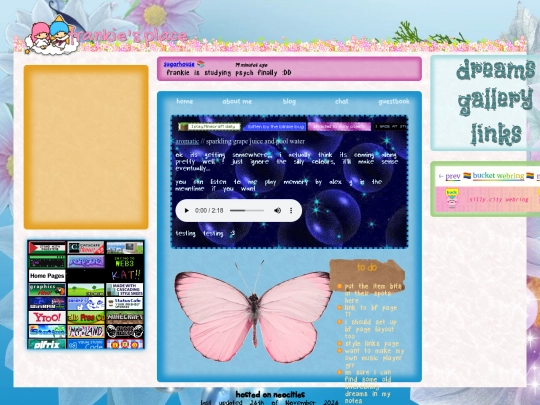This screenshot has height=405, width=540.
Task: Open the blog nav link
Action: pyautogui.click(x=289, y=101)
